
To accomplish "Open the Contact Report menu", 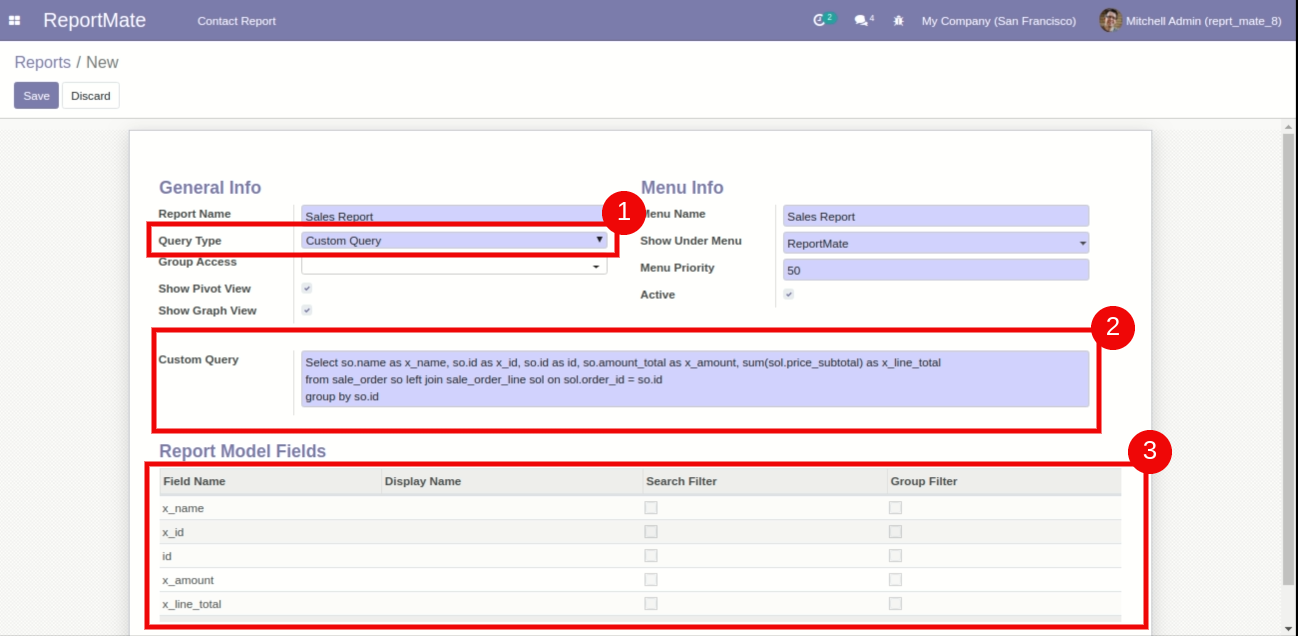I will point(236,21).
